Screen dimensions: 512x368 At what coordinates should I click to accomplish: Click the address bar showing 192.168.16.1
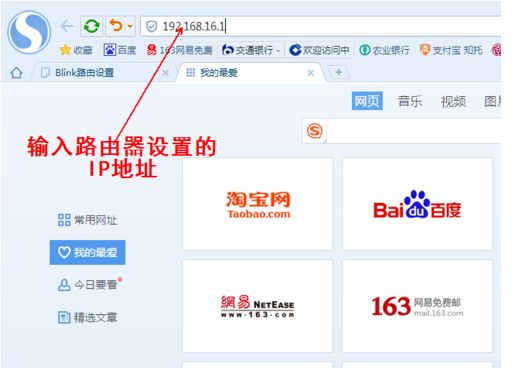321,26
